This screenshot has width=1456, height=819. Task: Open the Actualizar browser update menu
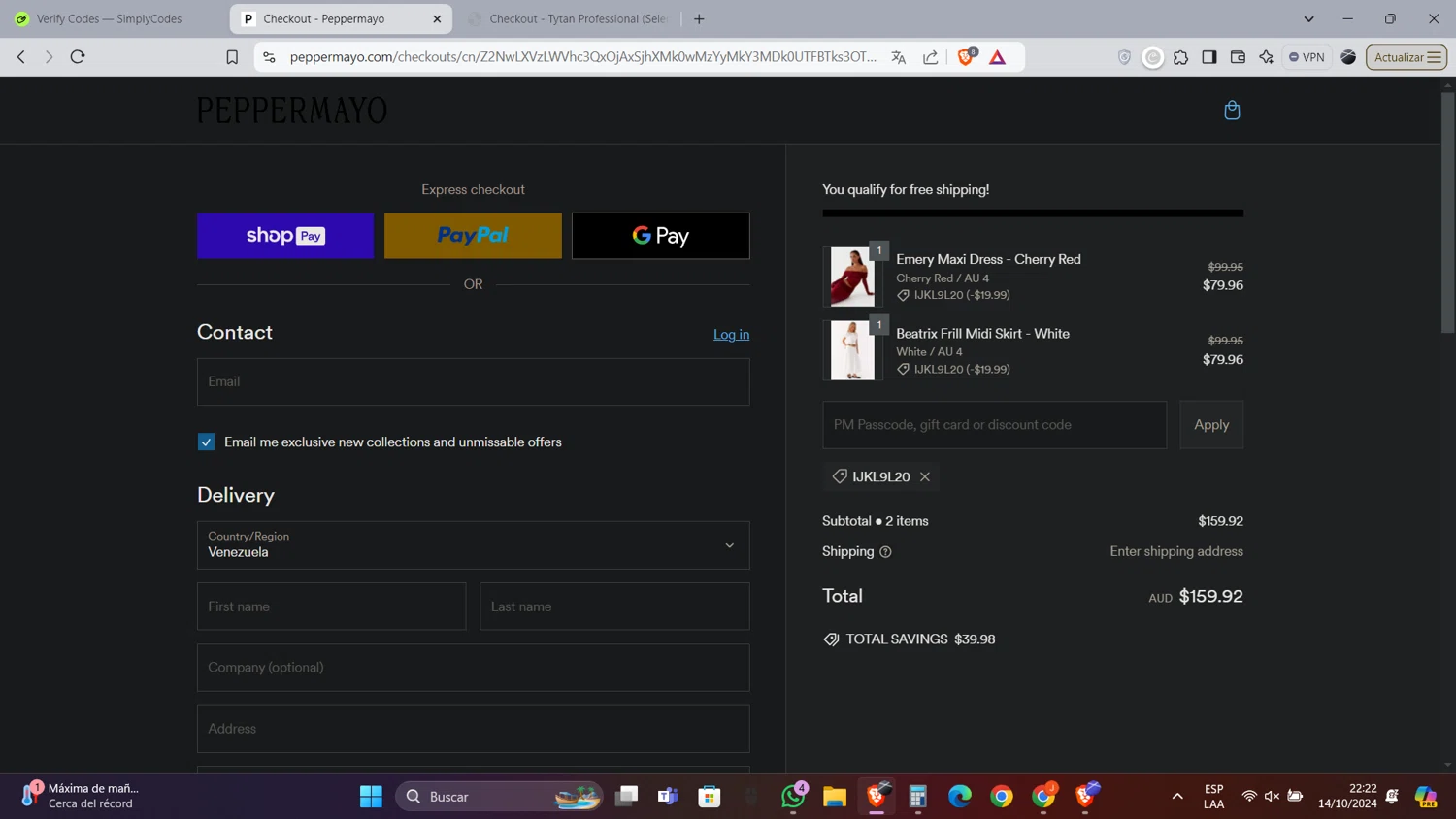coord(1406,57)
